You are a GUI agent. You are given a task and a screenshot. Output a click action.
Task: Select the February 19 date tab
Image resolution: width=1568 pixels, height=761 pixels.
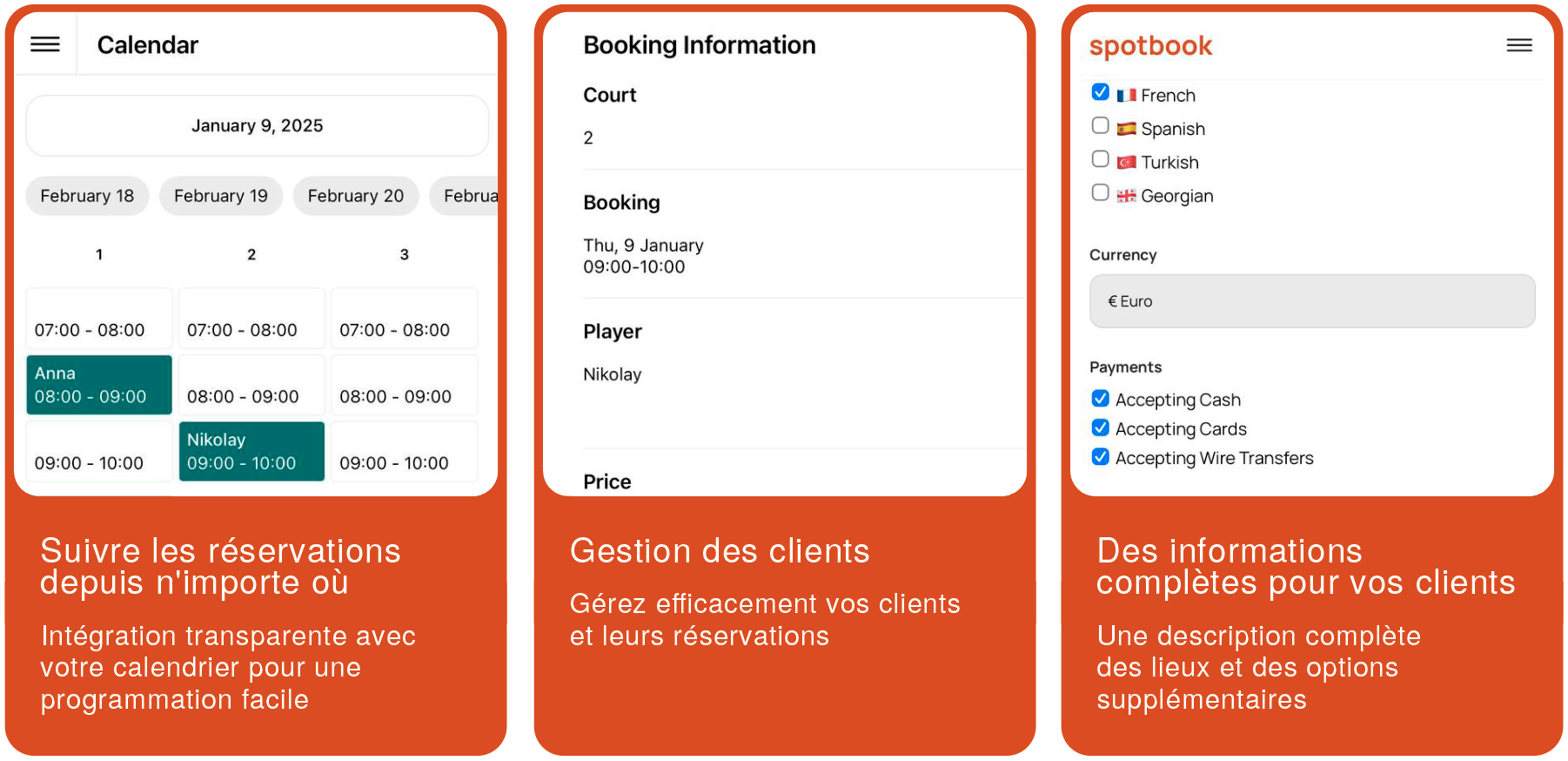click(221, 196)
